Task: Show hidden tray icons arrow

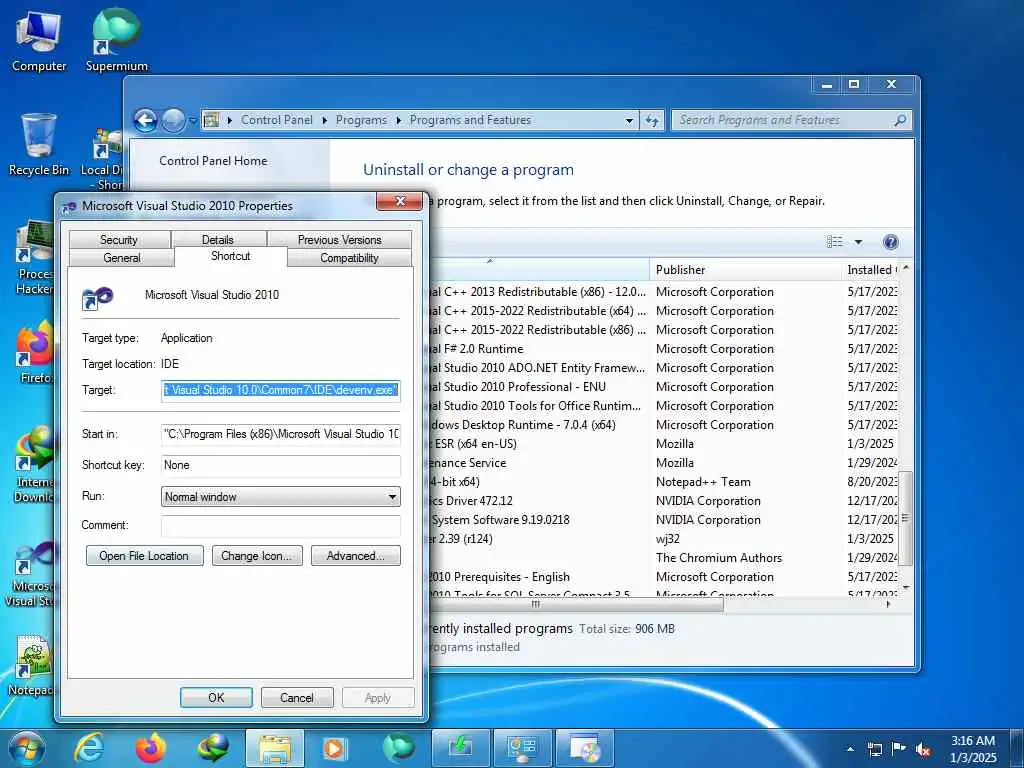Action: pyautogui.click(x=850, y=749)
